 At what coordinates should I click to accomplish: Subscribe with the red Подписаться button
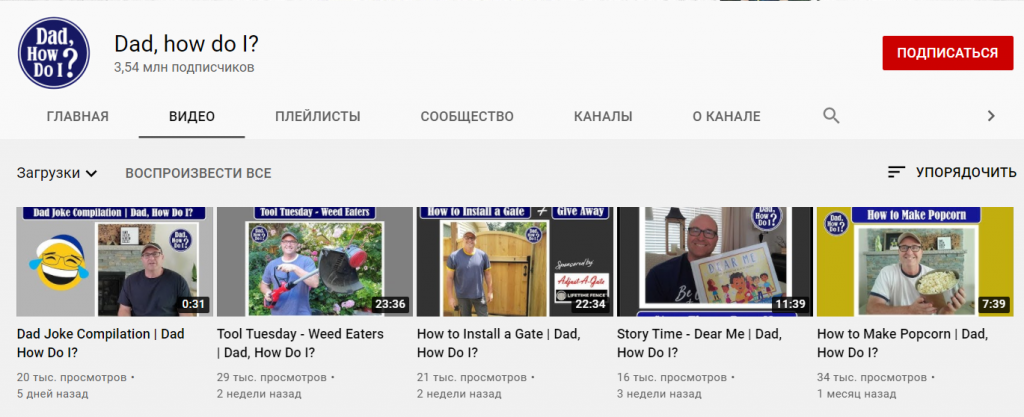click(946, 53)
